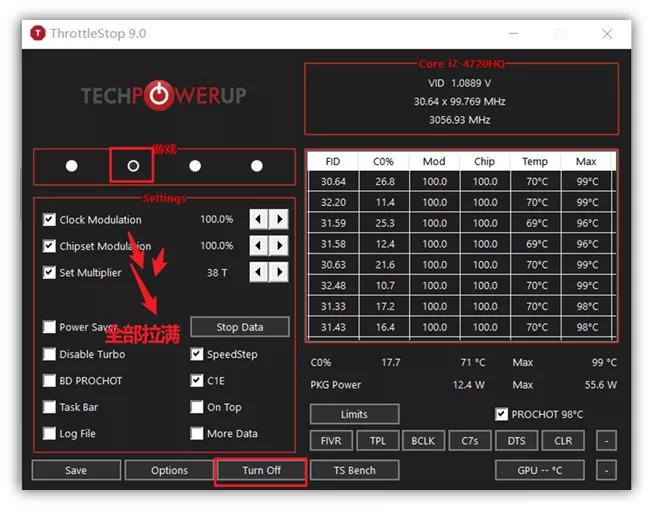This screenshot has height=510, width=652.
Task: Decrease Clock Modulation with left arrow
Action: point(259,219)
